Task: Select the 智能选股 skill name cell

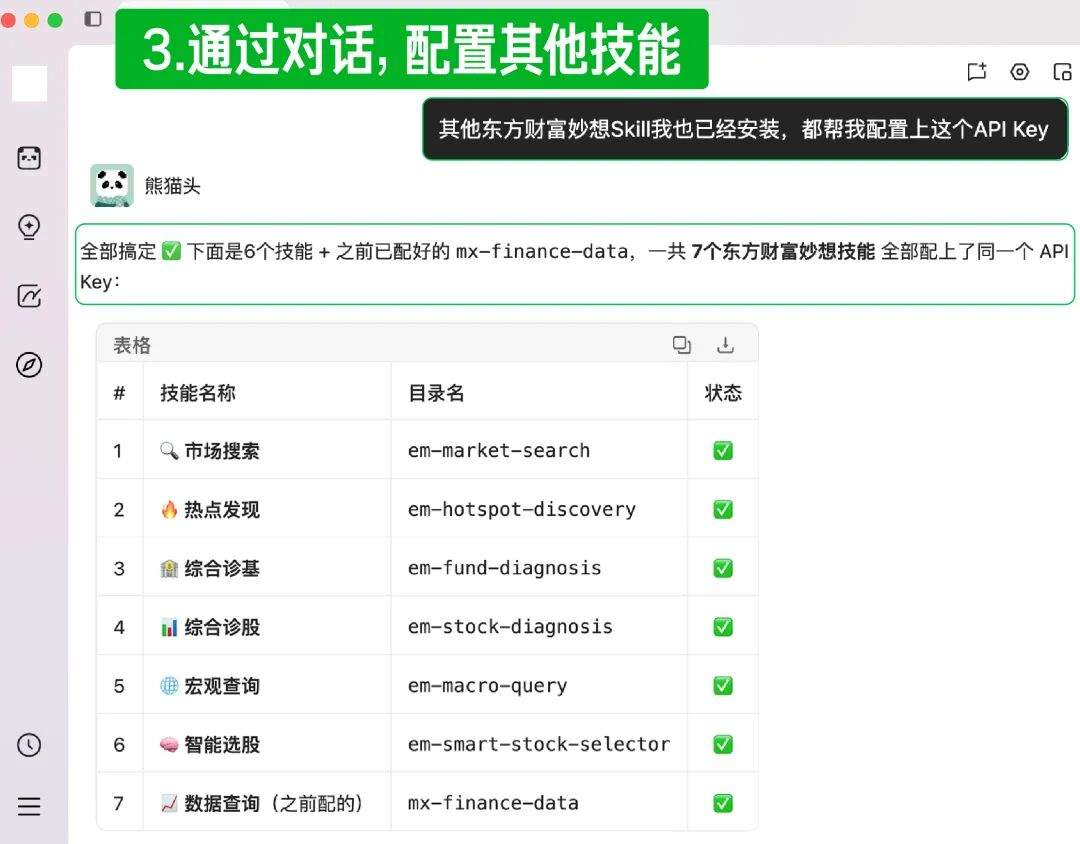Action: 267,745
